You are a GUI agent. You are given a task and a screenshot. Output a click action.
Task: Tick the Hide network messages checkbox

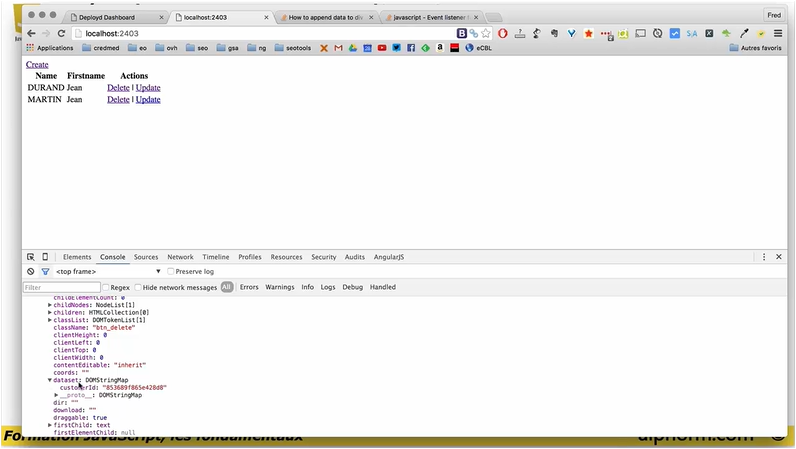click(x=138, y=287)
